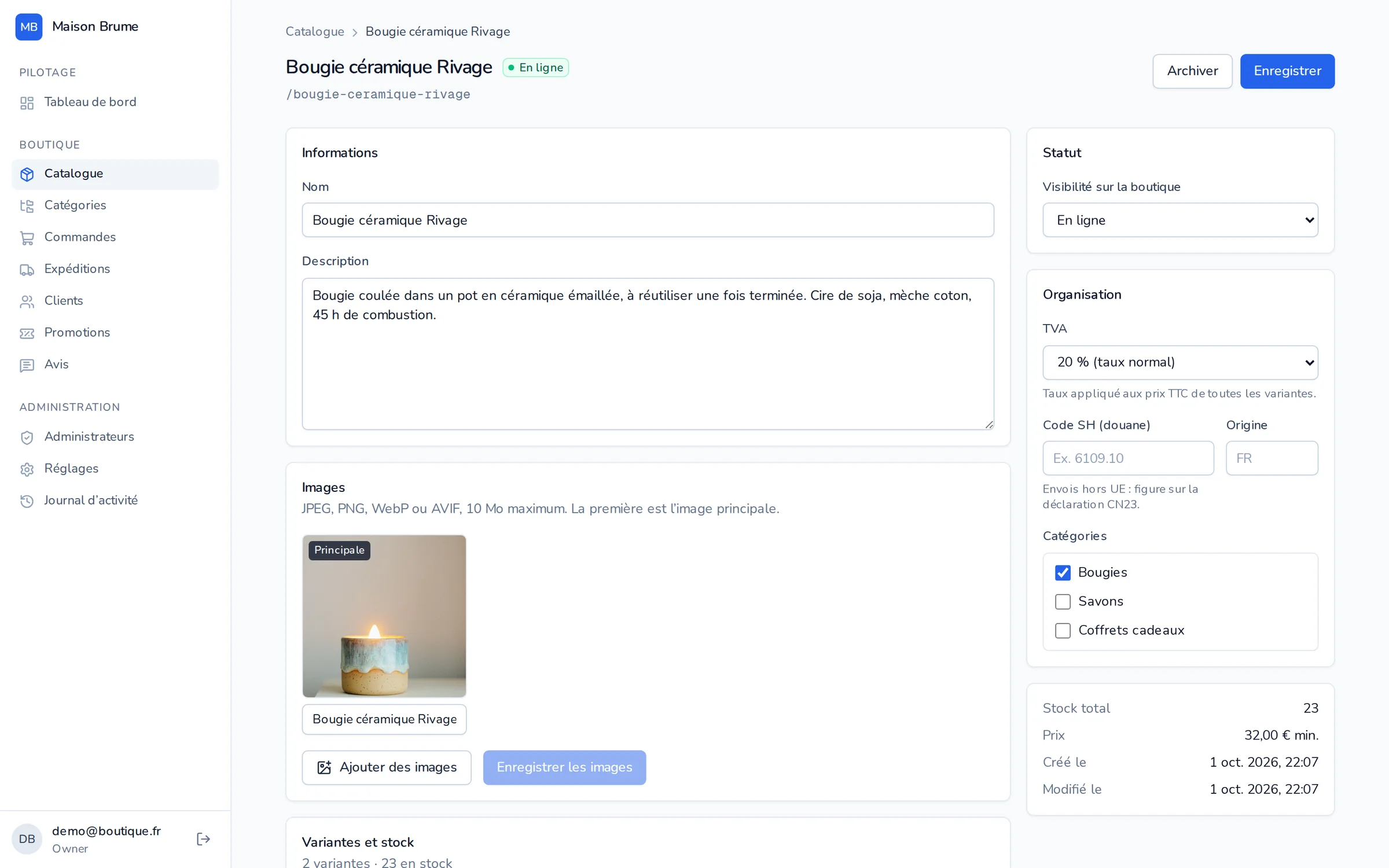Click the MB Maison Brume logo

pos(29,27)
